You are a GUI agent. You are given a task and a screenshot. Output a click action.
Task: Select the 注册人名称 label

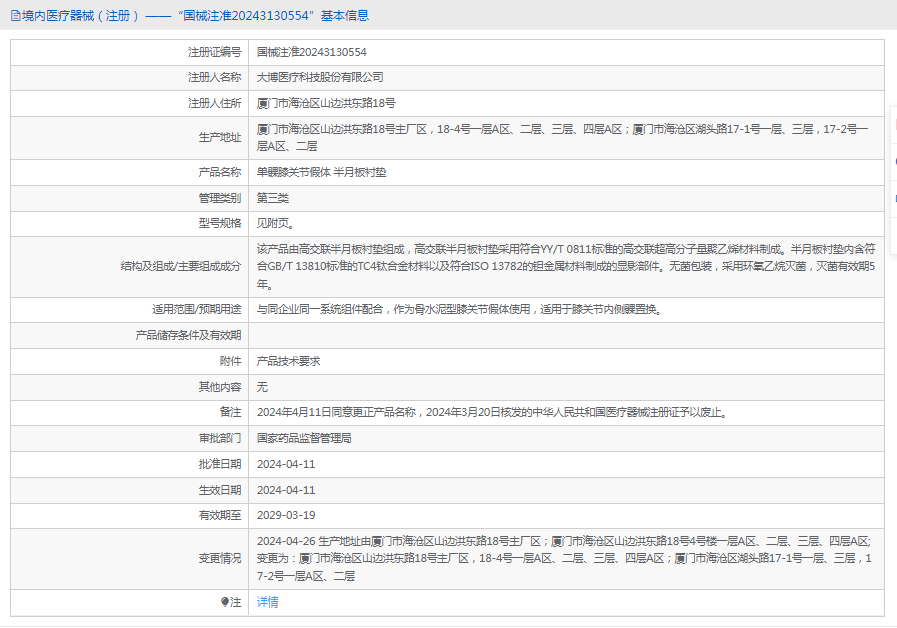coord(215,77)
